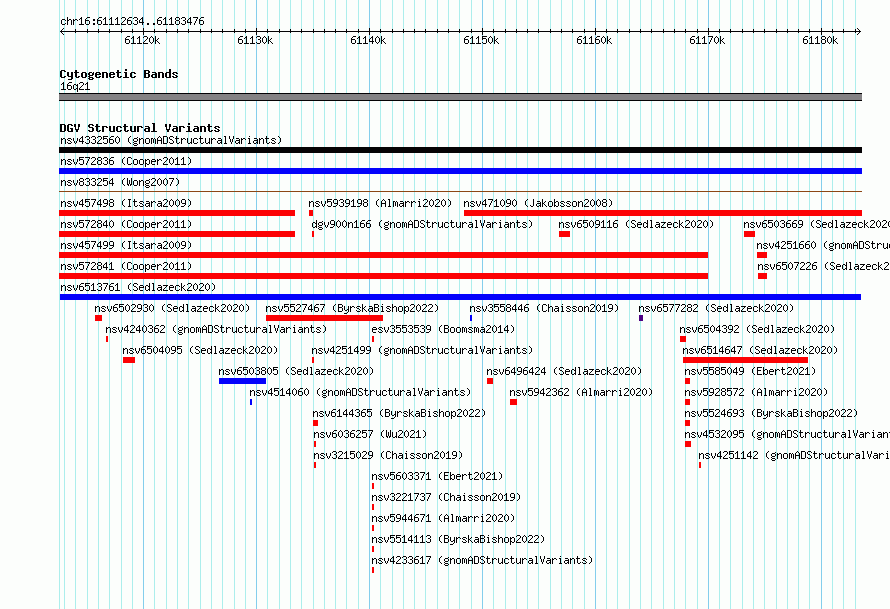The image size is (890, 609).
Task: Click nsv6144365 (ByrskaBishop2022) label
Action: [400, 413]
